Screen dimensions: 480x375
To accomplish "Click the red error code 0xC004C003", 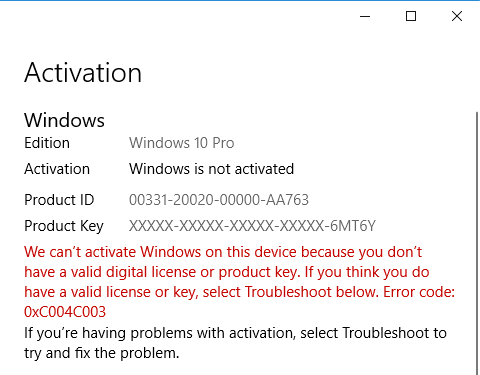I will click(65, 312).
